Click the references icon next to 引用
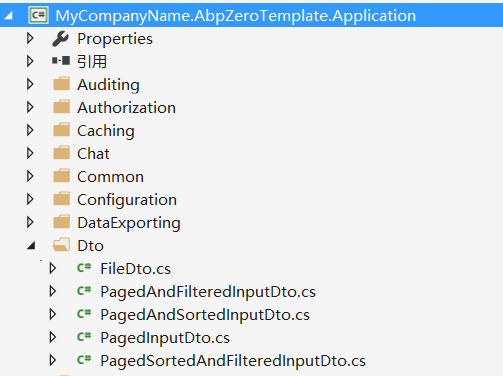Viewport: 503px width, 376px height. point(61,61)
